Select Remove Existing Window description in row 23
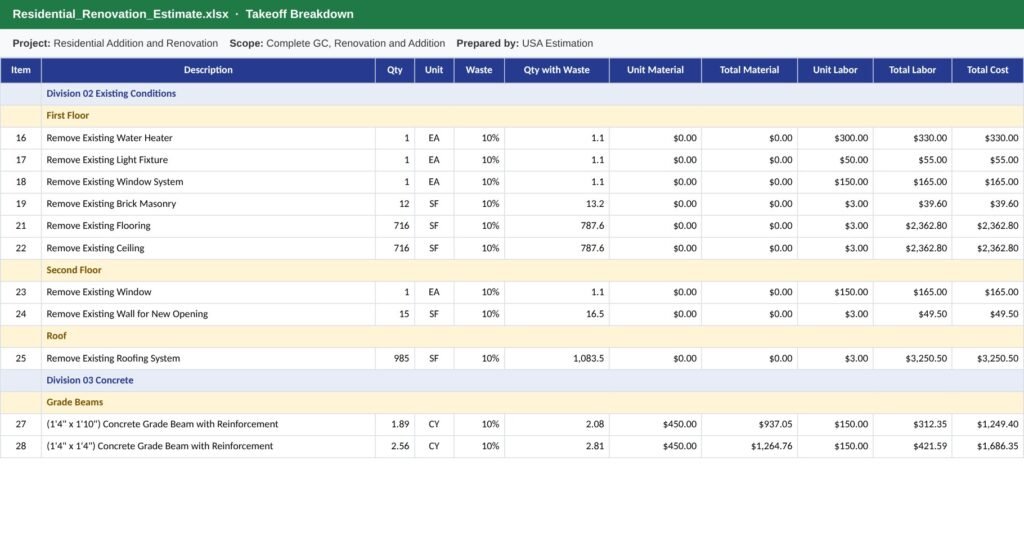1024x551 pixels. click(x=208, y=292)
